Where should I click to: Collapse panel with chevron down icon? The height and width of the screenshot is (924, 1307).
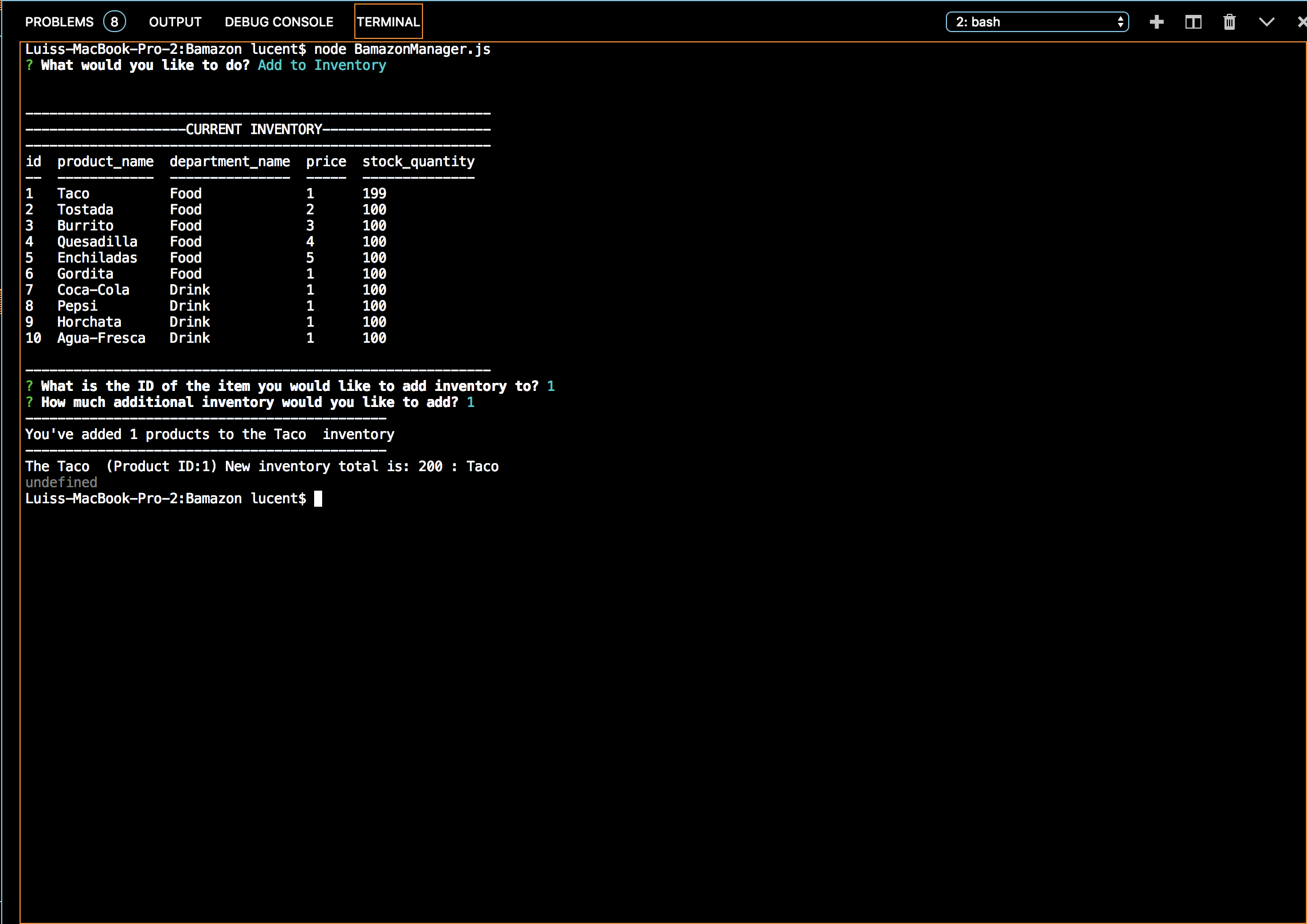1266,22
